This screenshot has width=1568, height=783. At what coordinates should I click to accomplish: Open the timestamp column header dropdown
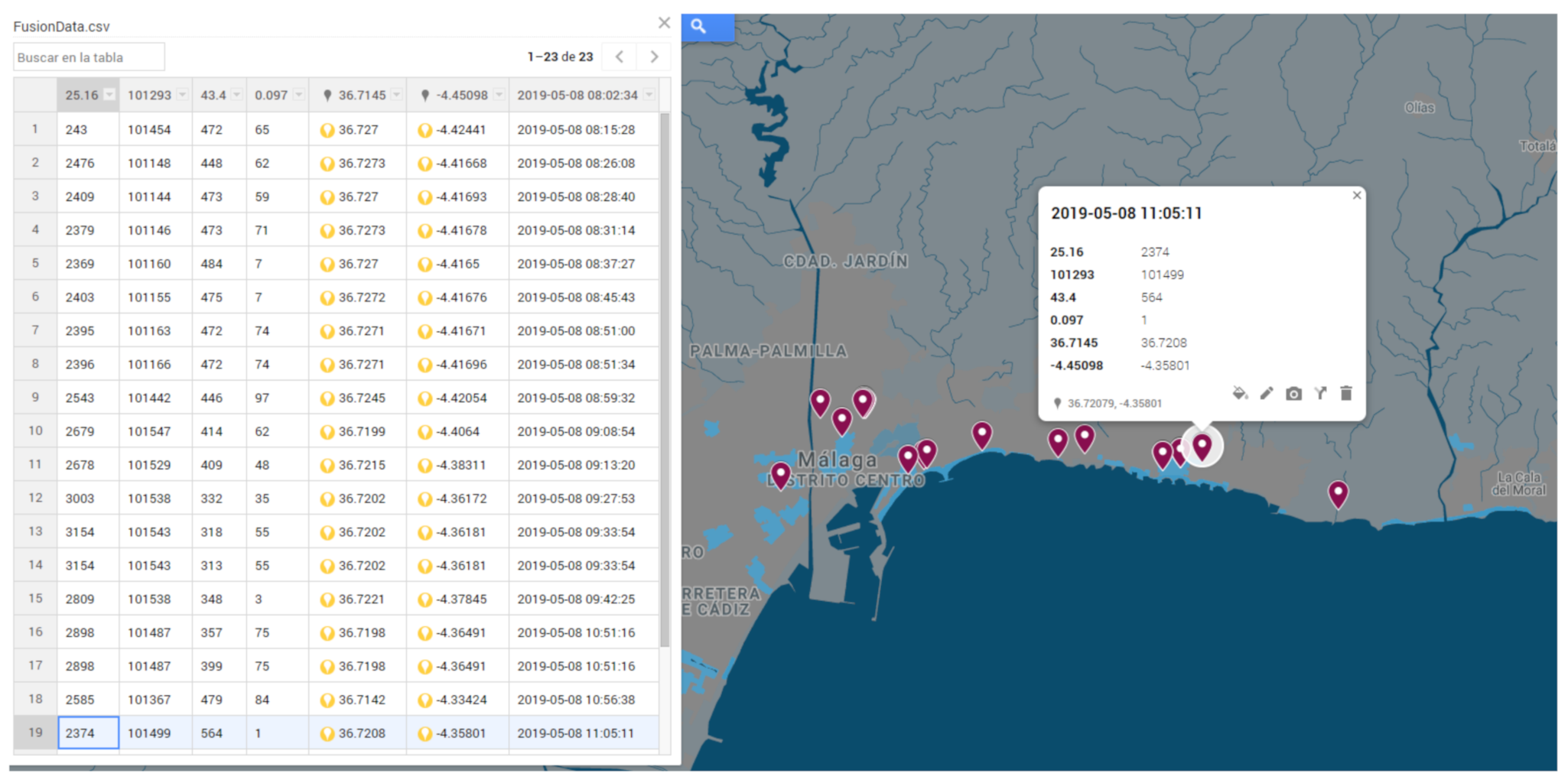649,95
